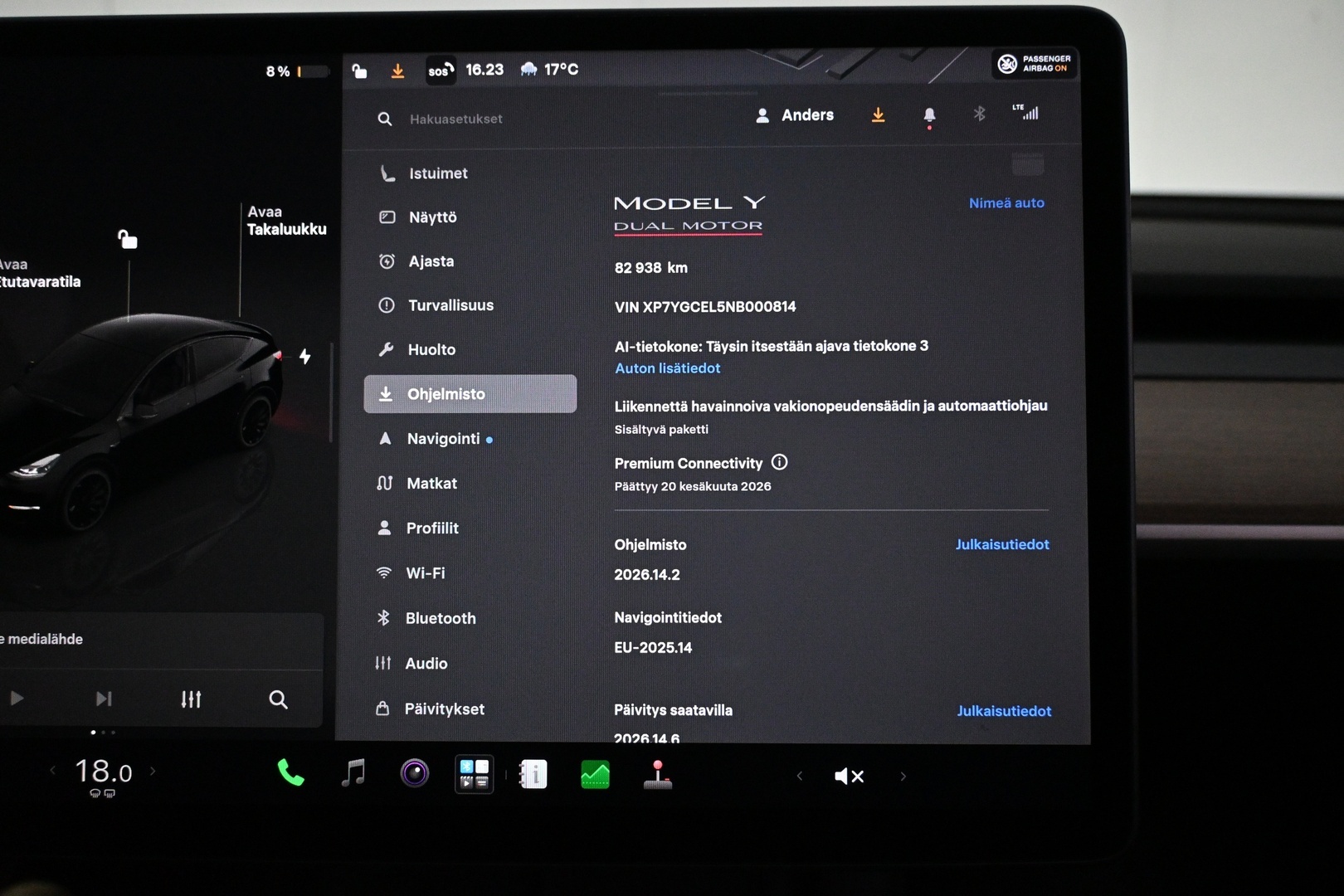This screenshot has width=1344, height=896.
Task: Open the green energy chart app
Action: click(x=596, y=775)
